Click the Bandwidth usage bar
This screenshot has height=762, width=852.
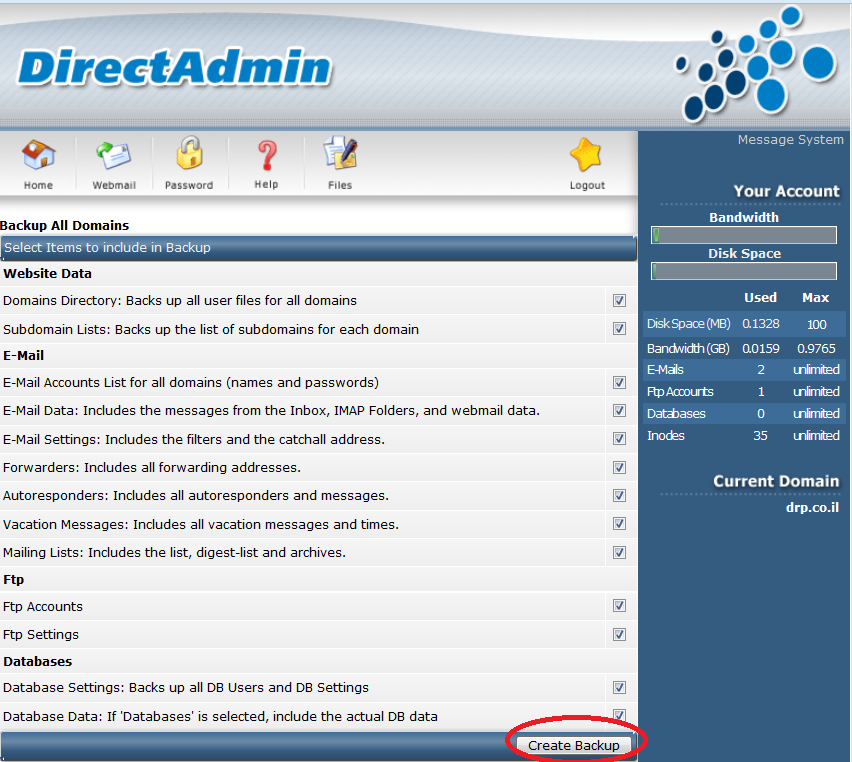tap(744, 235)
